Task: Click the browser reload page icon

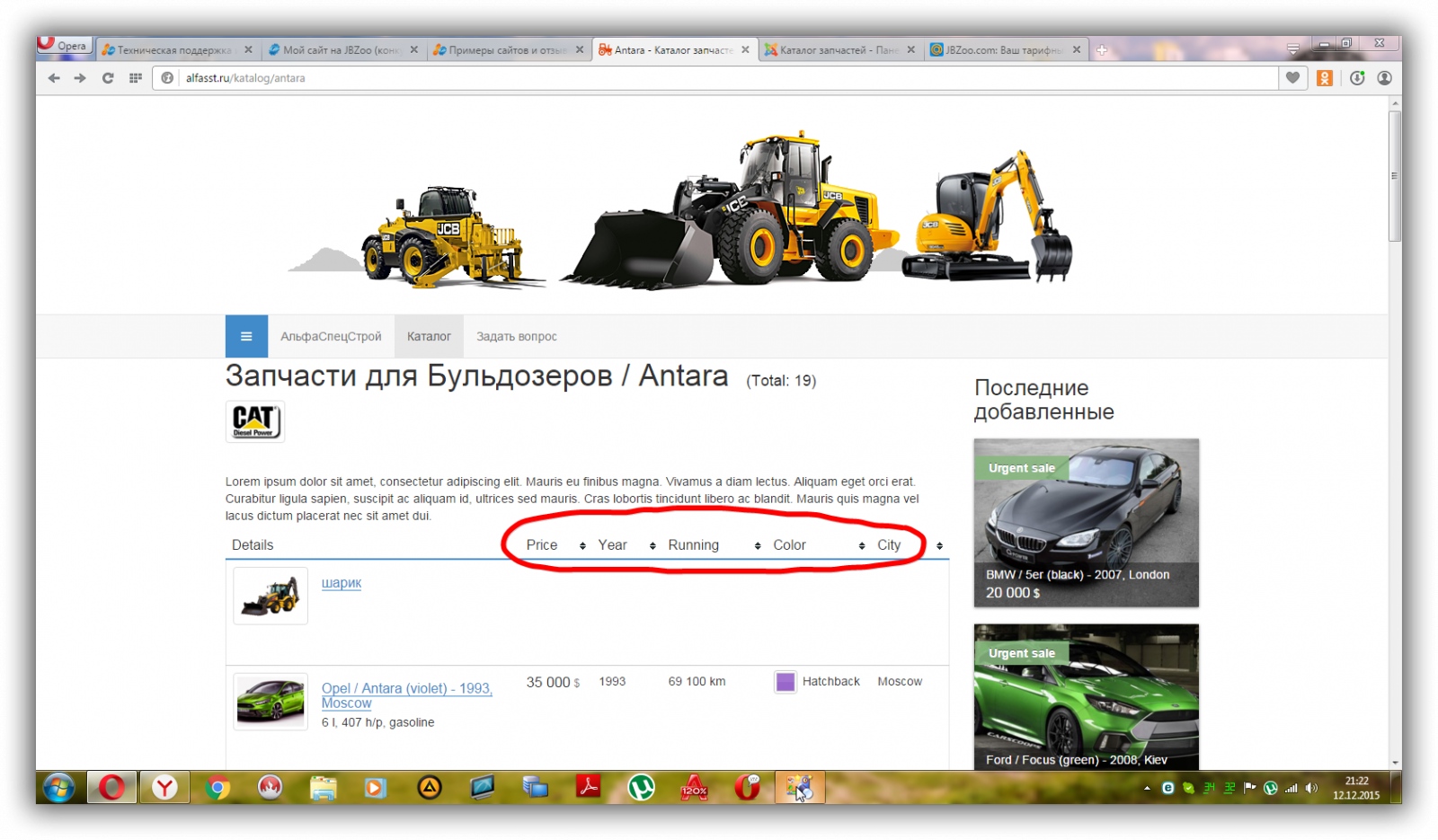Action: coord(108,78)
